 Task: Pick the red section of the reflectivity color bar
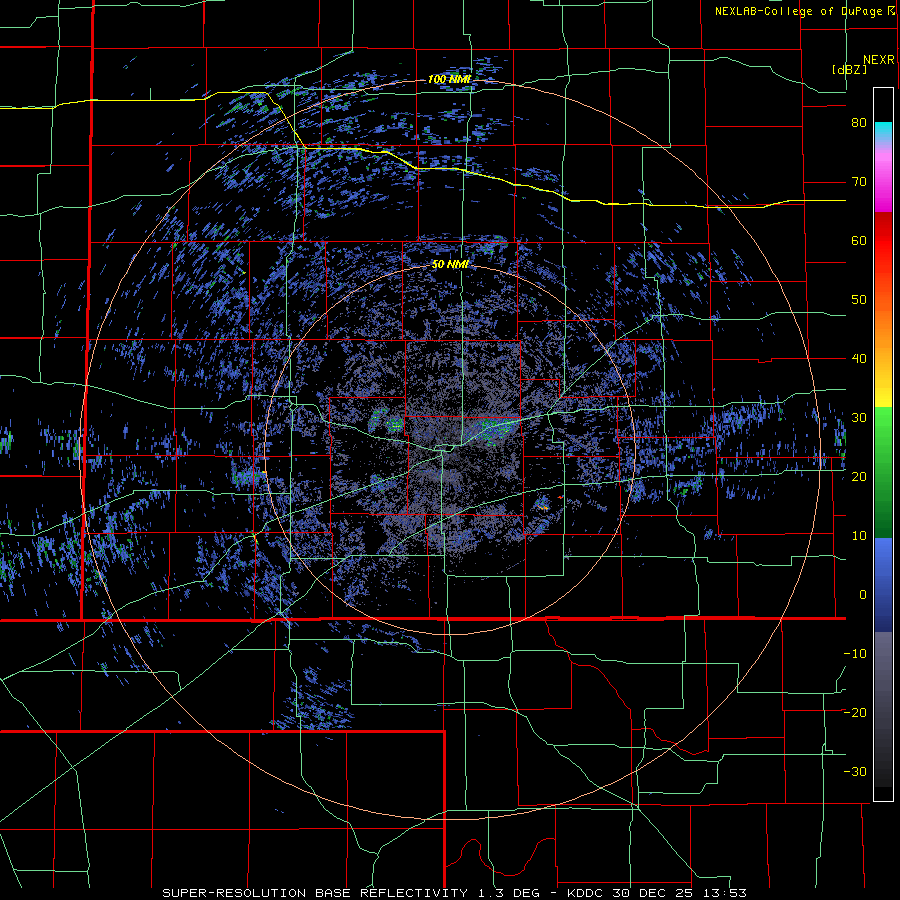coord(883,241)
